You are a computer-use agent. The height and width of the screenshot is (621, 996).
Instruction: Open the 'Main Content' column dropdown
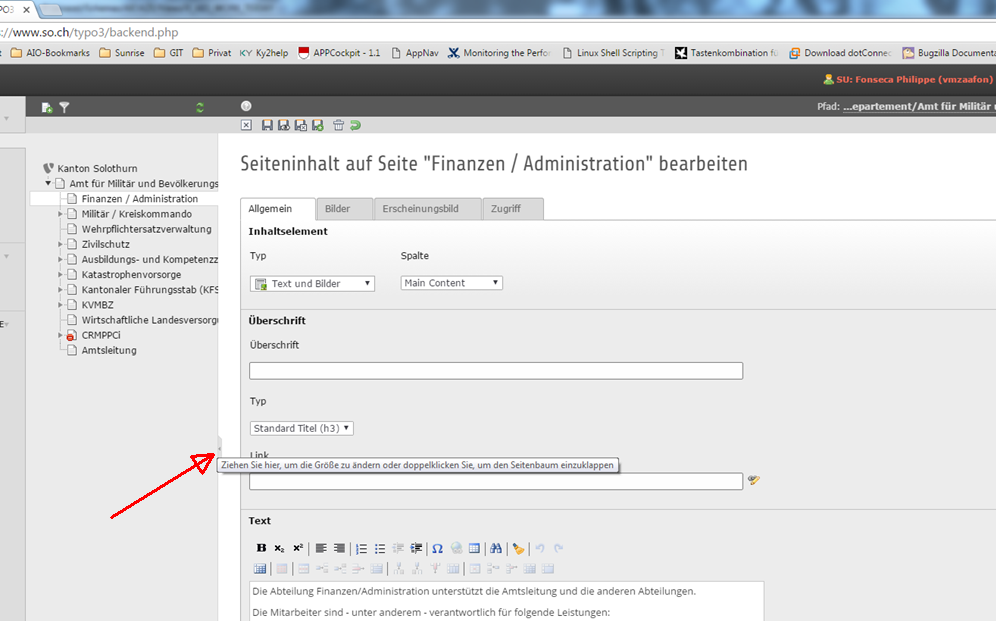pyautogui.click(x=451, y=283)
